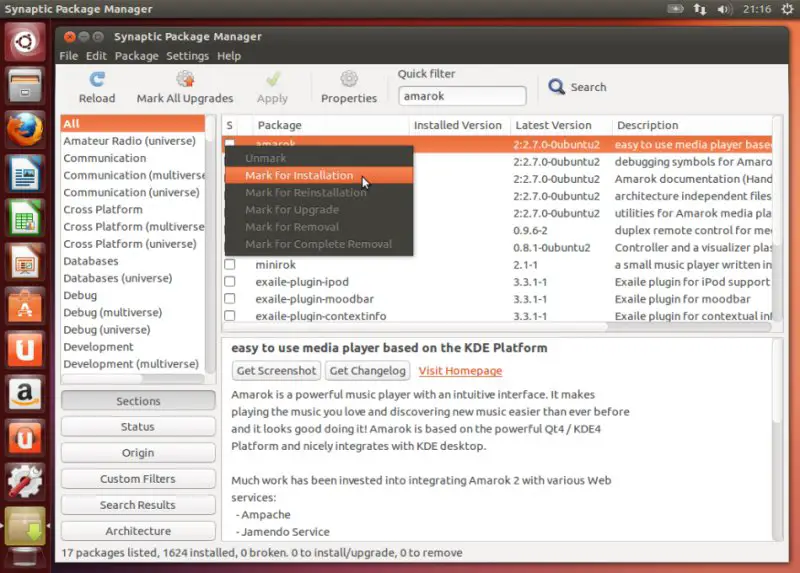Open the Help menu
Viewport: 800px width, 573px height.
229,56
